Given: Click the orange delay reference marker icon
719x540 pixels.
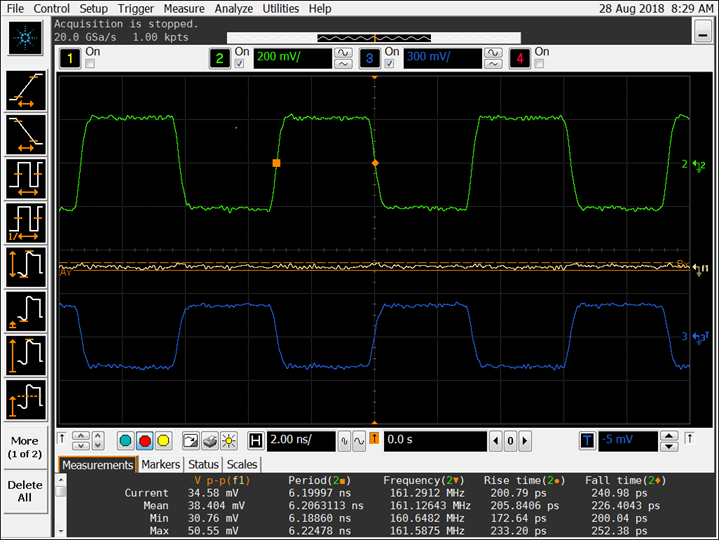Looking at the screenshot, I should (374, 439).
